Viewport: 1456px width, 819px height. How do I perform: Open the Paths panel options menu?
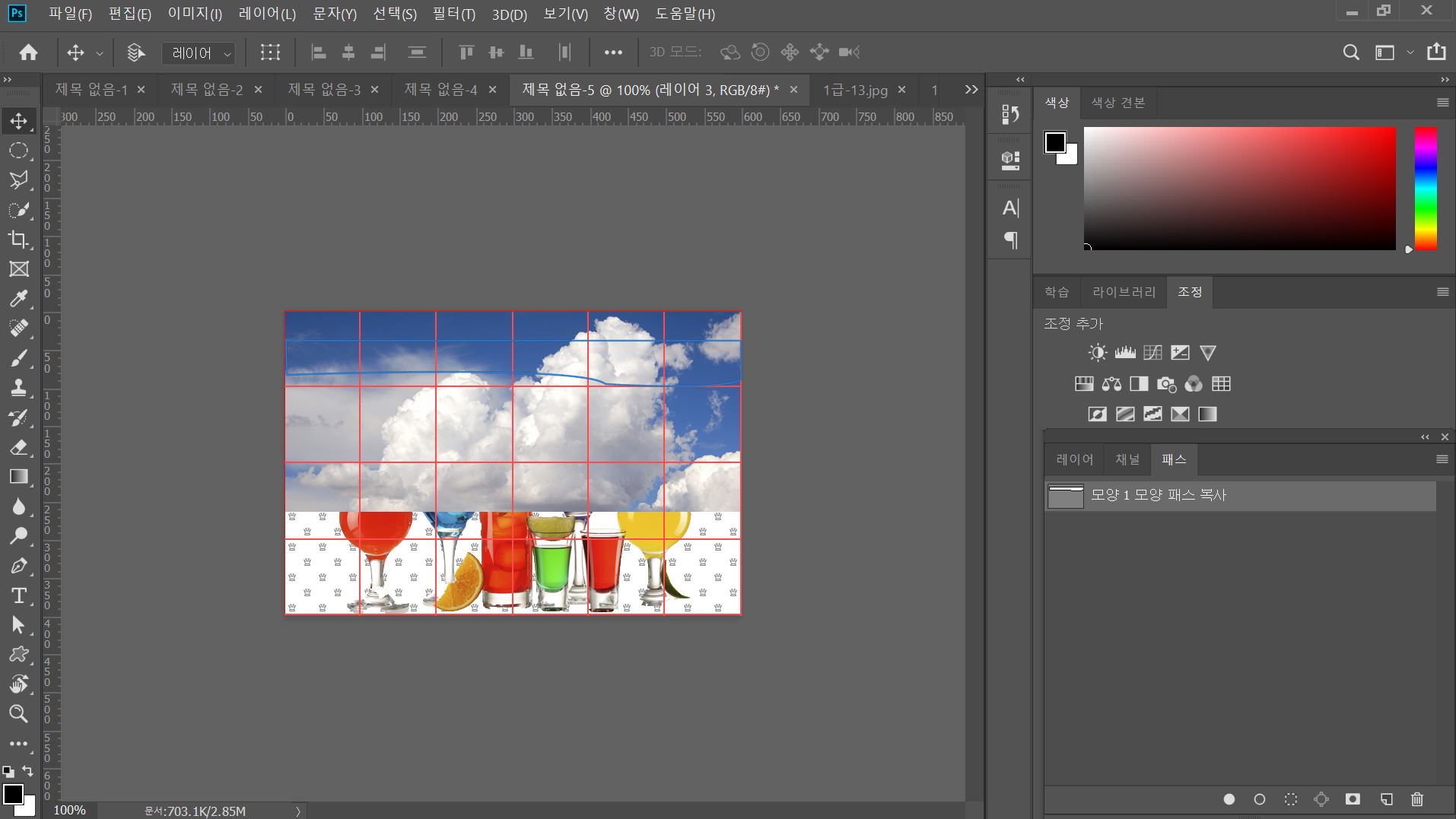coord(1442,459)
